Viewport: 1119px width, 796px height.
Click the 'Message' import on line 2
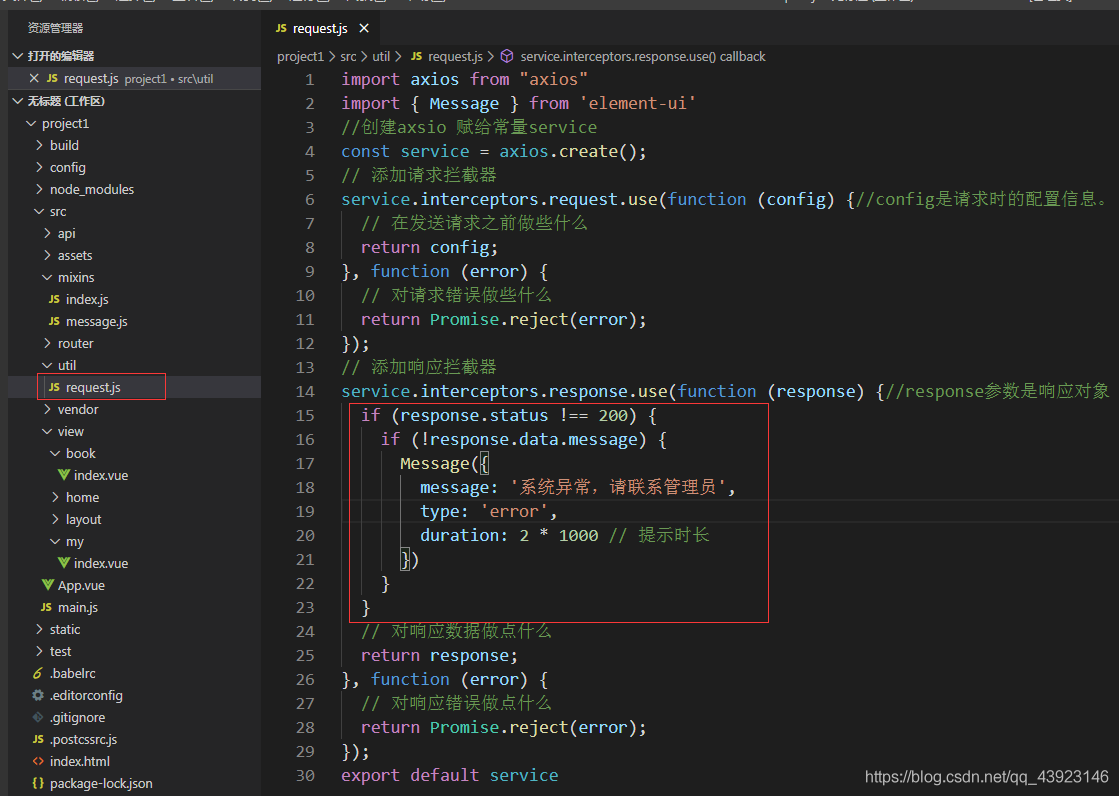click(x=464, y=104)
